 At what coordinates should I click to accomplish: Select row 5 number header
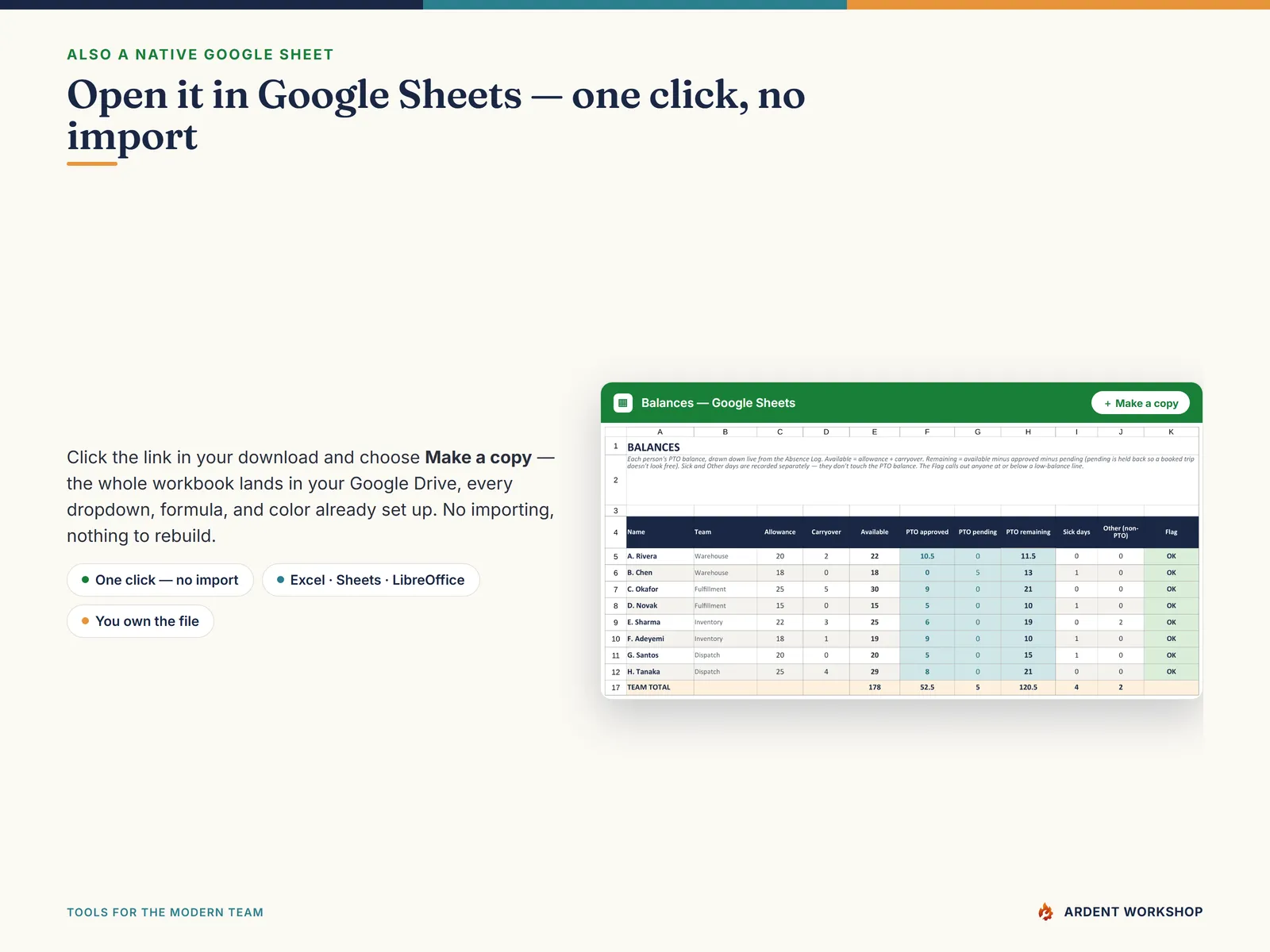tap(615, 556)
